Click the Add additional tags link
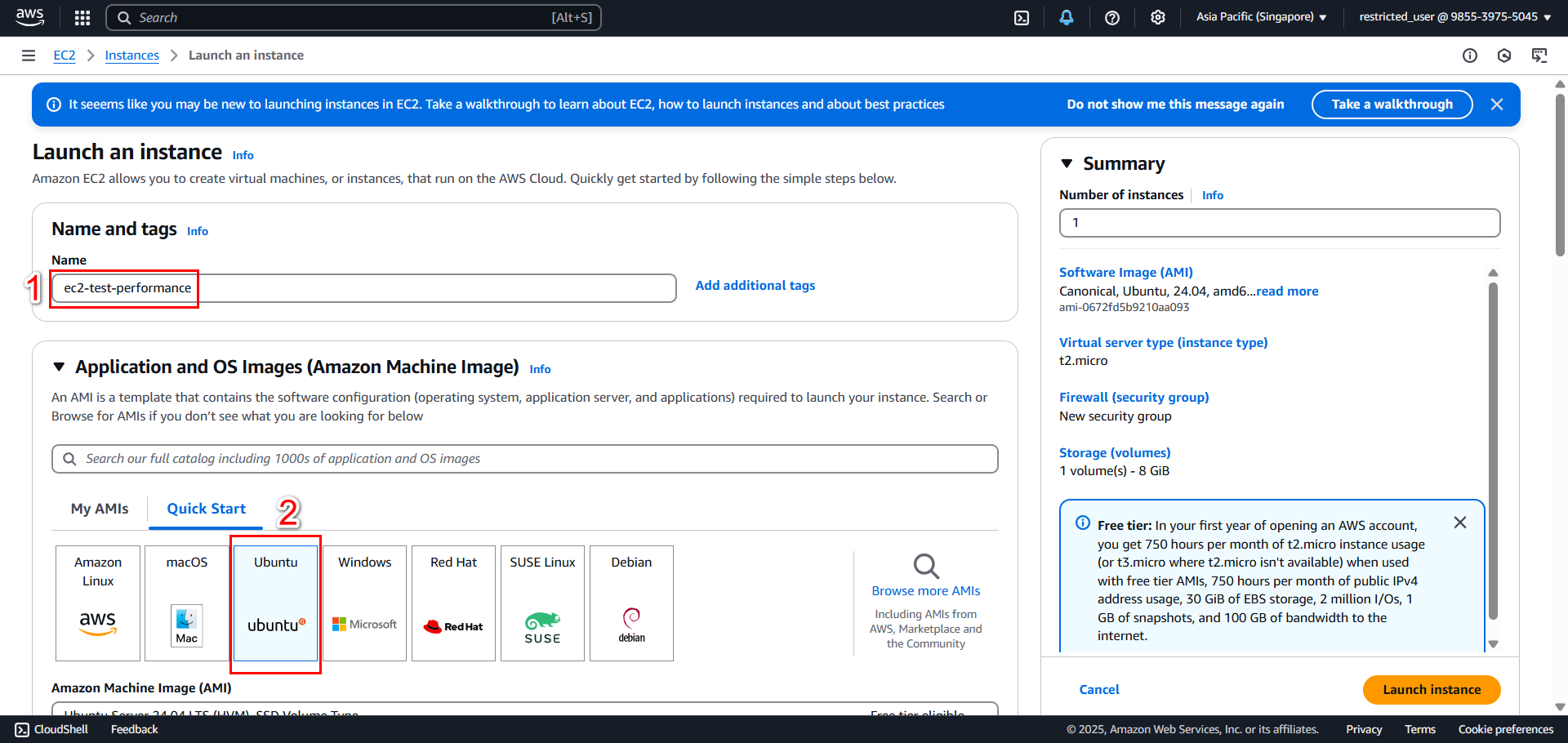The width and height of the screenshot is (1568, 743). pos(755,286)
